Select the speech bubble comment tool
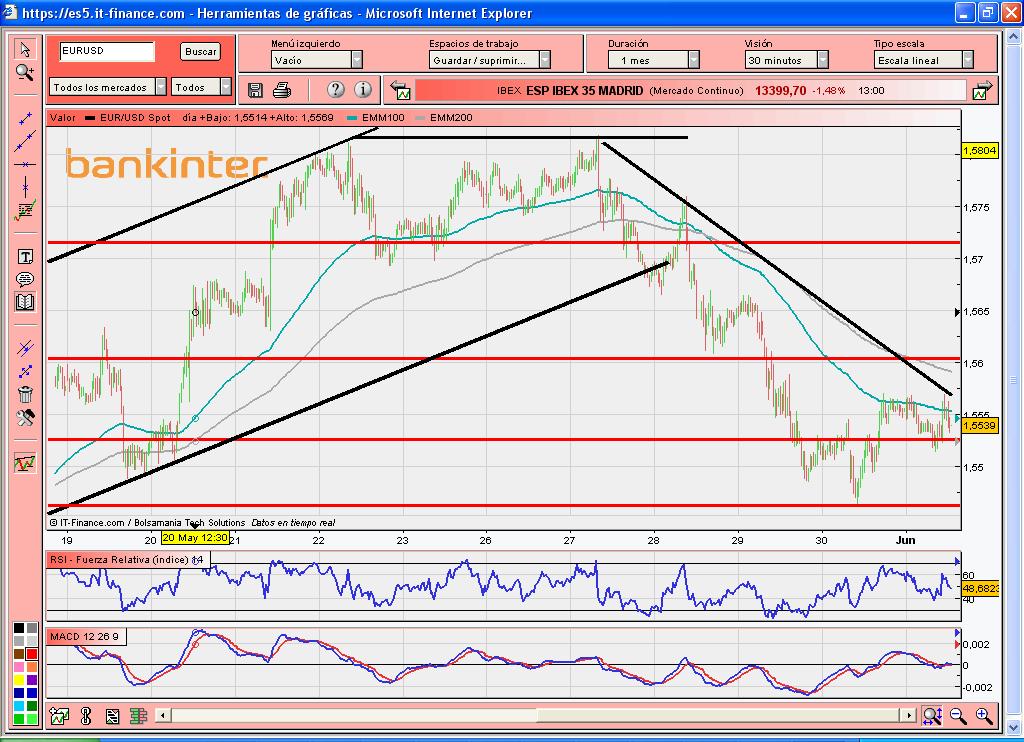Image resolution: width=1024 pixels, height=742 pixels. tap(25, 279)
